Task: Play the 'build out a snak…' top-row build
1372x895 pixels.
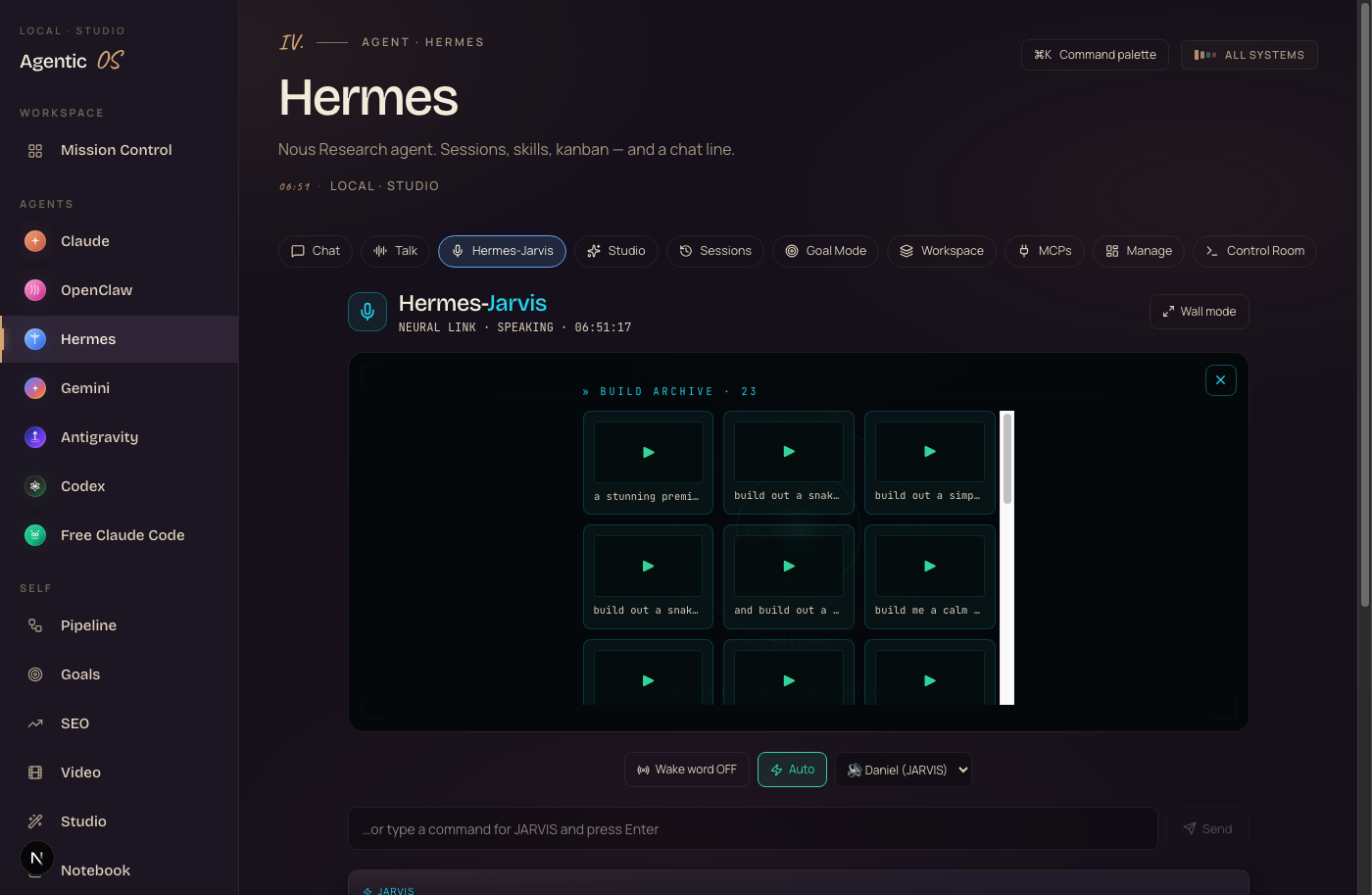Action: click(789, 463)
